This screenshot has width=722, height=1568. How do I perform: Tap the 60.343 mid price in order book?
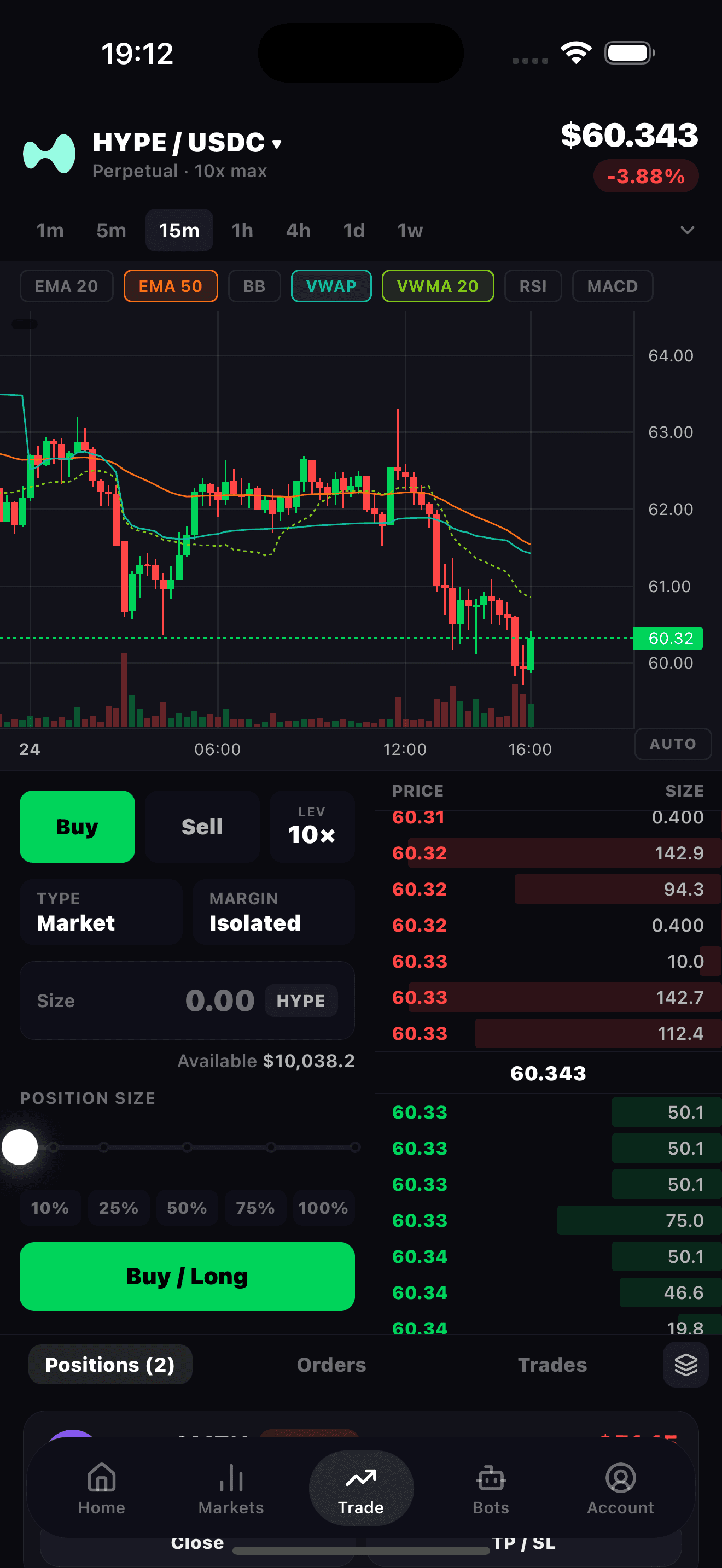coord(548,1073)
